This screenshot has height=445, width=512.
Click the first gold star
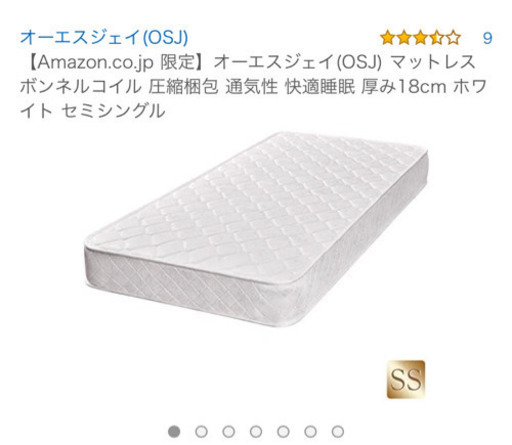point(388,38)
